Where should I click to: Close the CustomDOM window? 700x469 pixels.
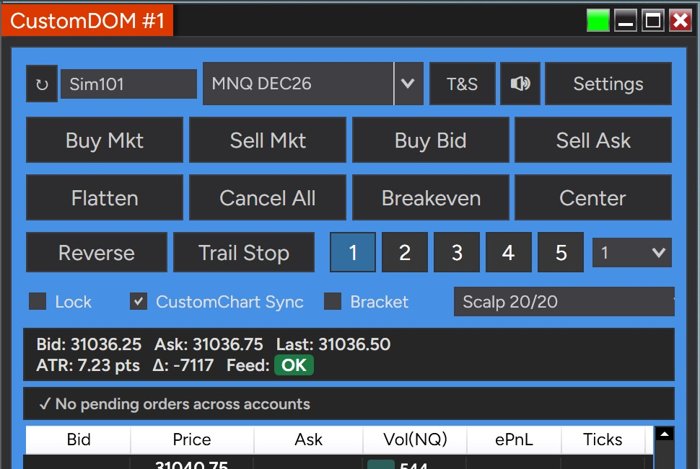(680, 21)
